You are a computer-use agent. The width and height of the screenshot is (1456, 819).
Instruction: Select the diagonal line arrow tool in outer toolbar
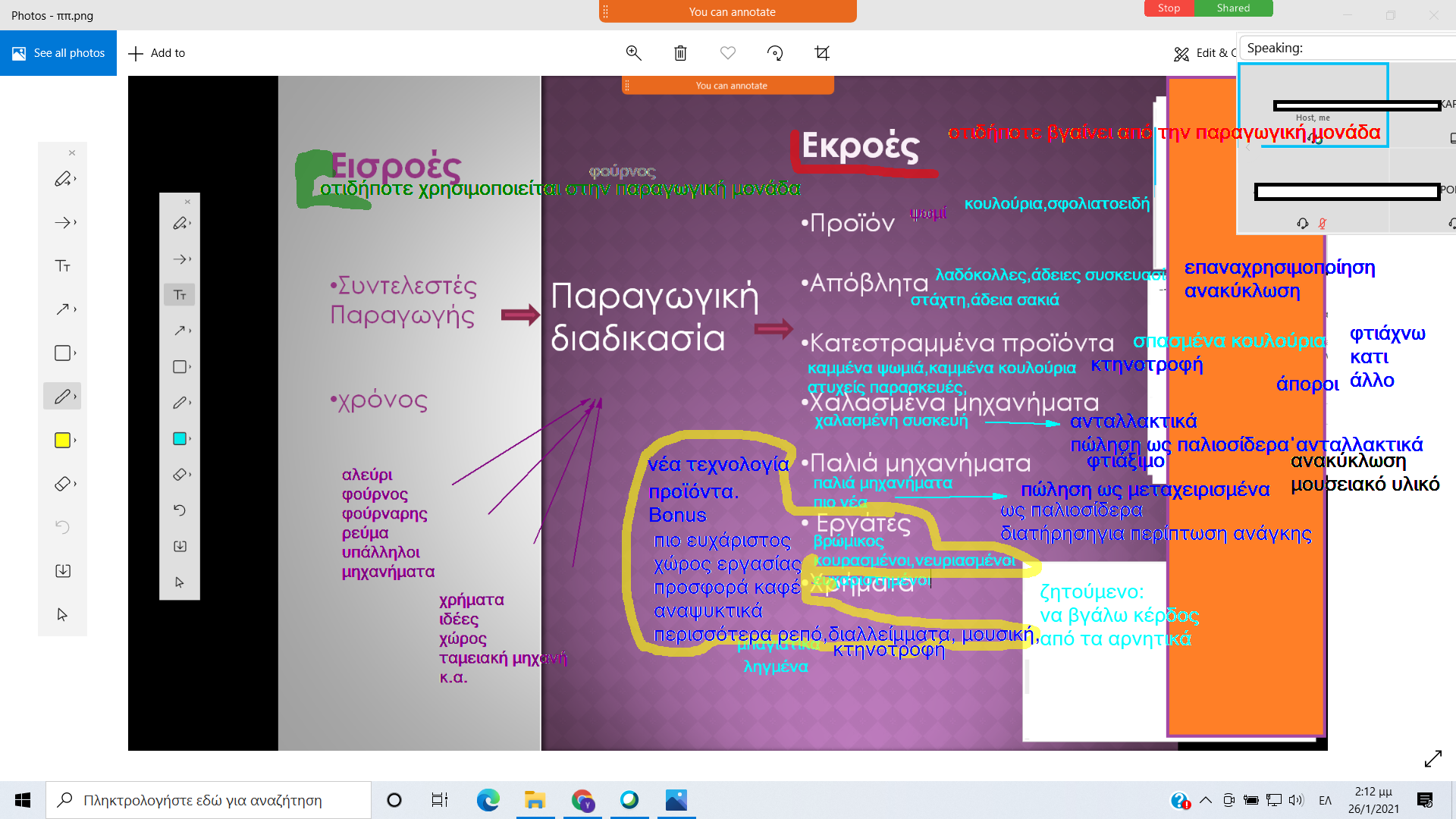(62, 309)
